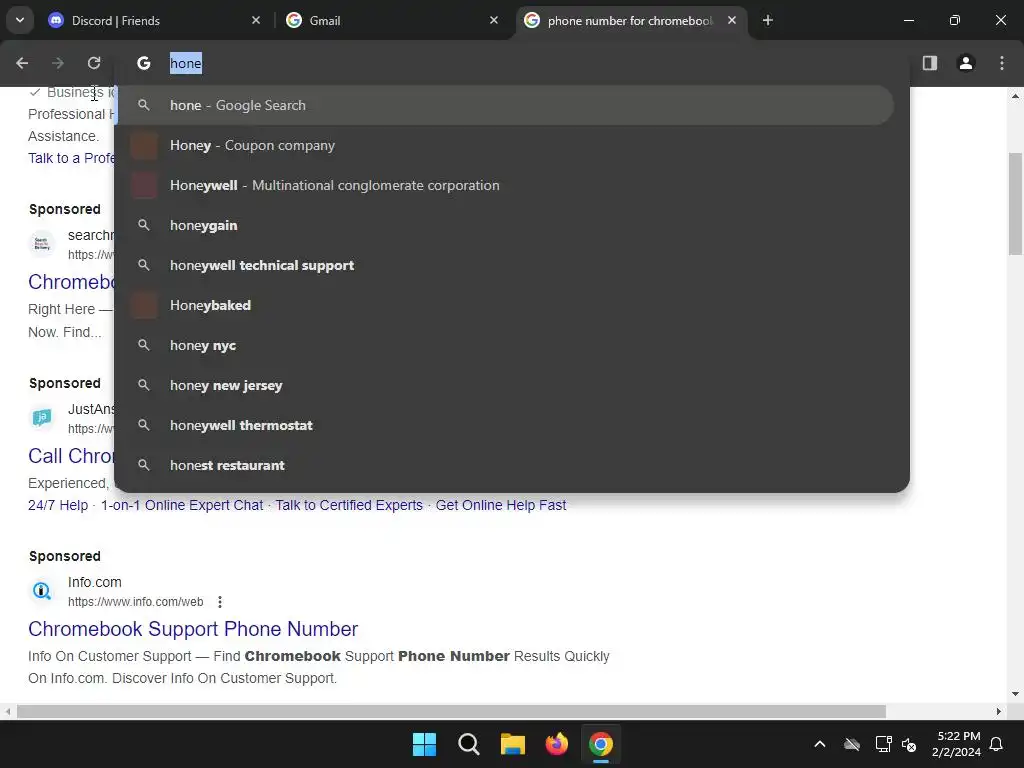Open Windows taskbar search
This screenshot has width=1024, height=768.
[469, 744]
